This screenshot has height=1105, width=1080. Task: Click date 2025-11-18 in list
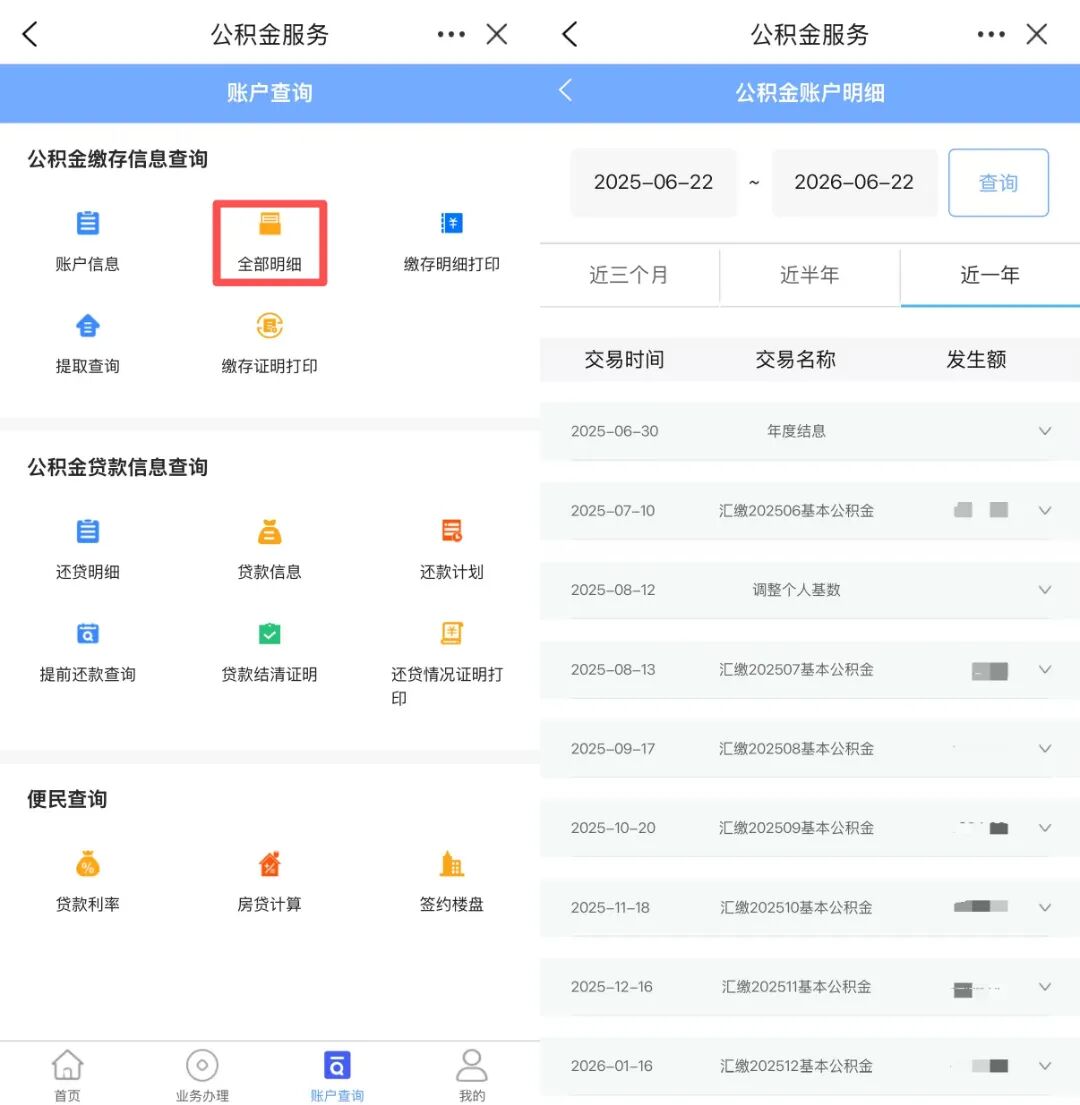click(610, 907)
